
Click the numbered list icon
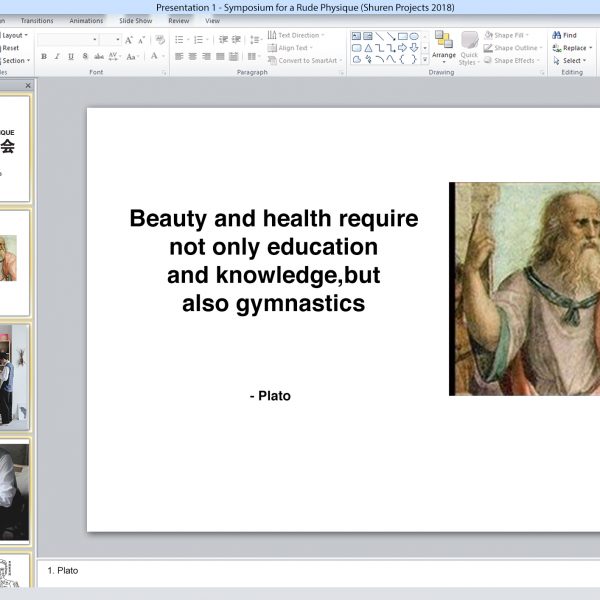pos(198,39)
